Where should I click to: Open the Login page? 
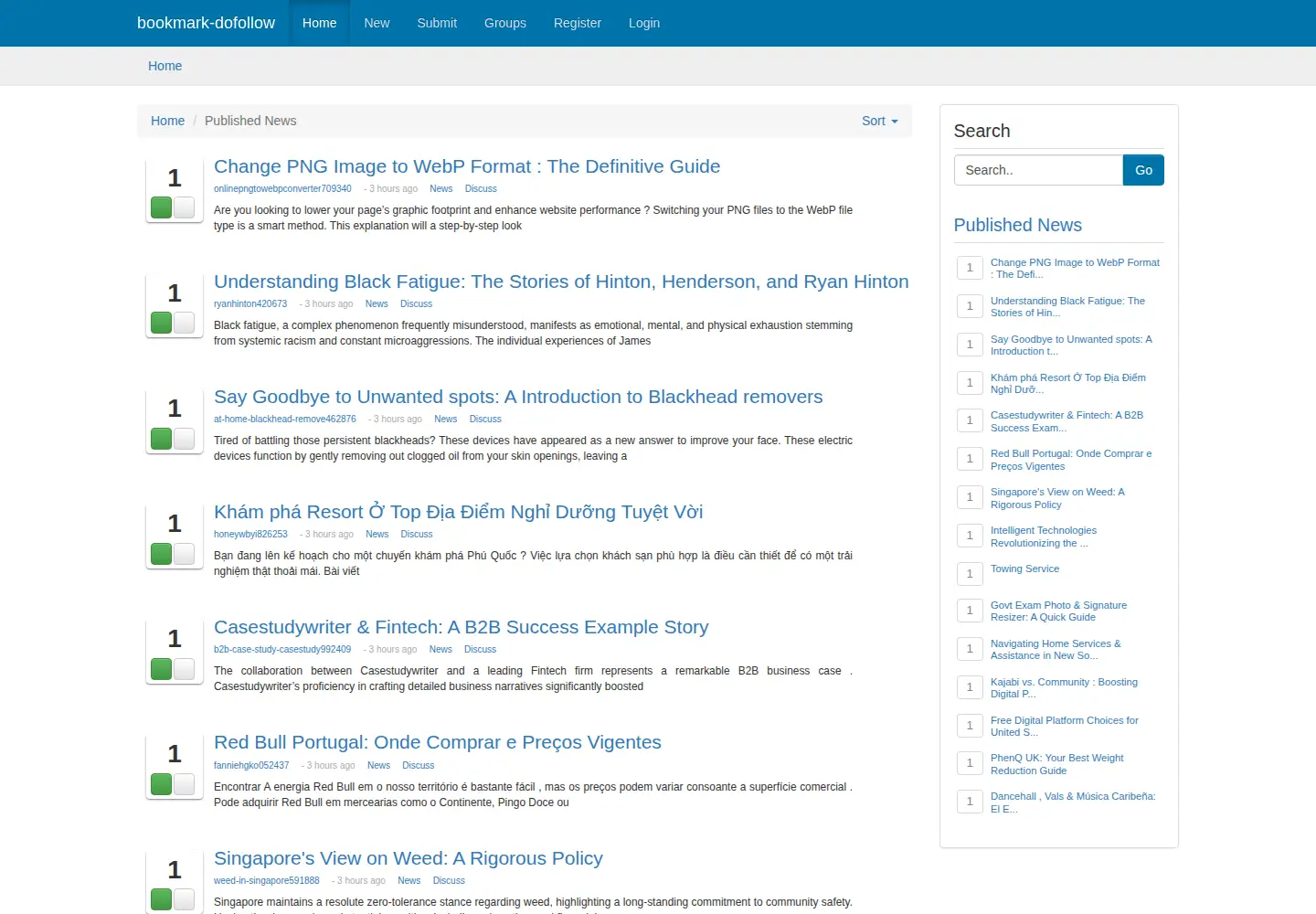tap(644, 23)
